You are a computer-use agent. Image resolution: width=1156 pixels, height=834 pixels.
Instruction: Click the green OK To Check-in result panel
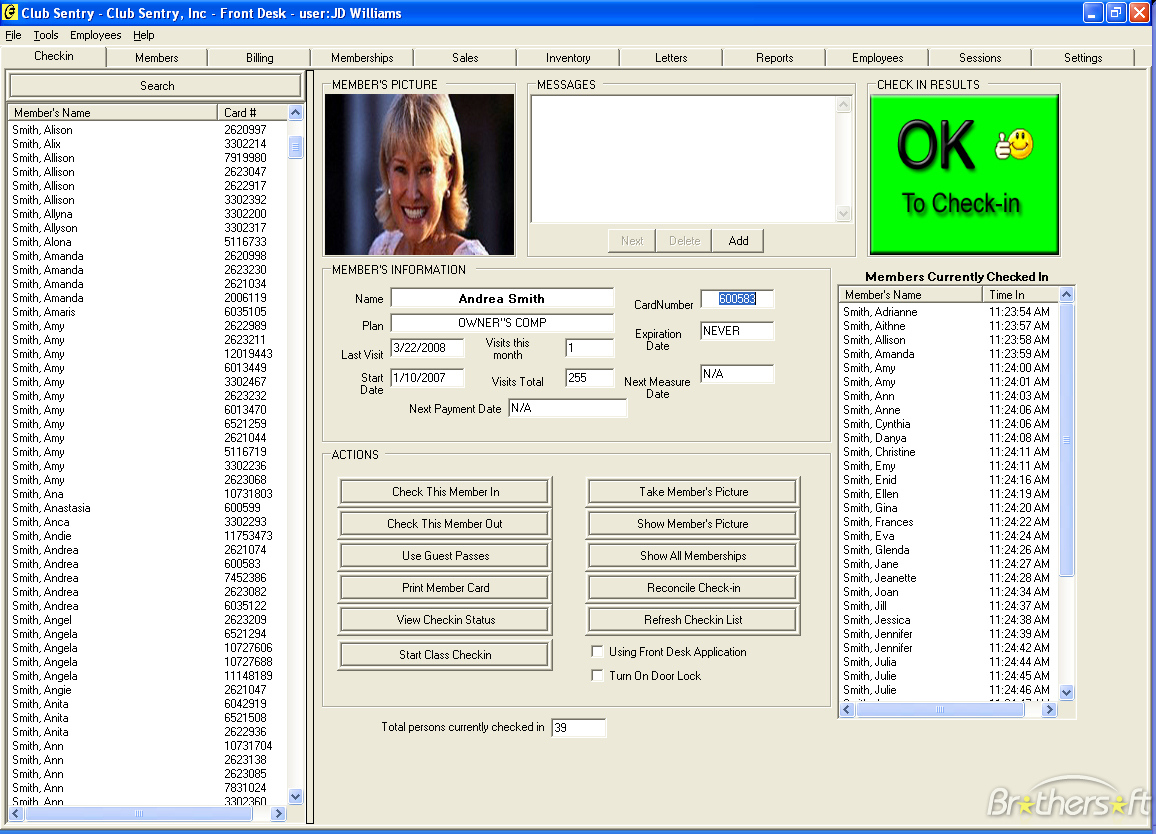point(964,175)
